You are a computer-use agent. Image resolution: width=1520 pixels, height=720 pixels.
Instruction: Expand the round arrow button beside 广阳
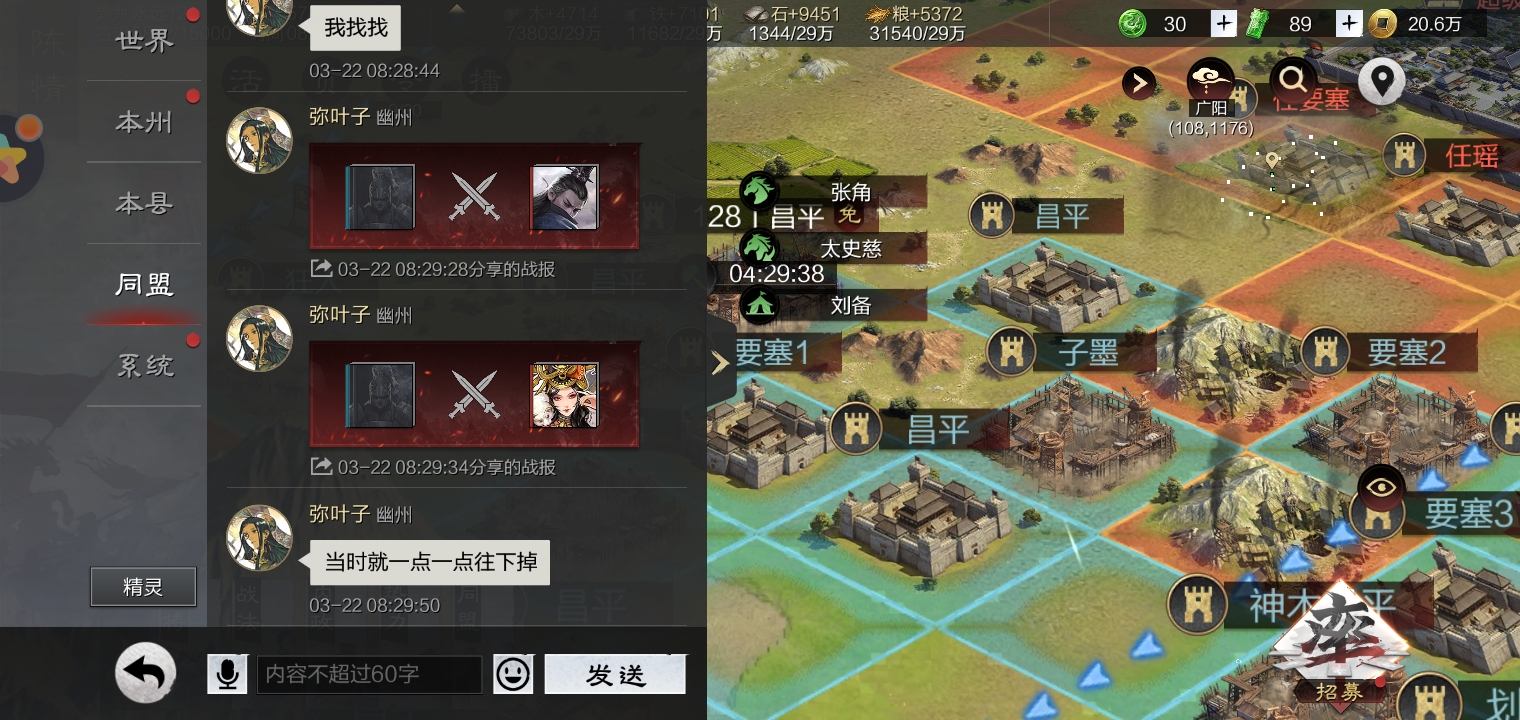point(1139,83)
